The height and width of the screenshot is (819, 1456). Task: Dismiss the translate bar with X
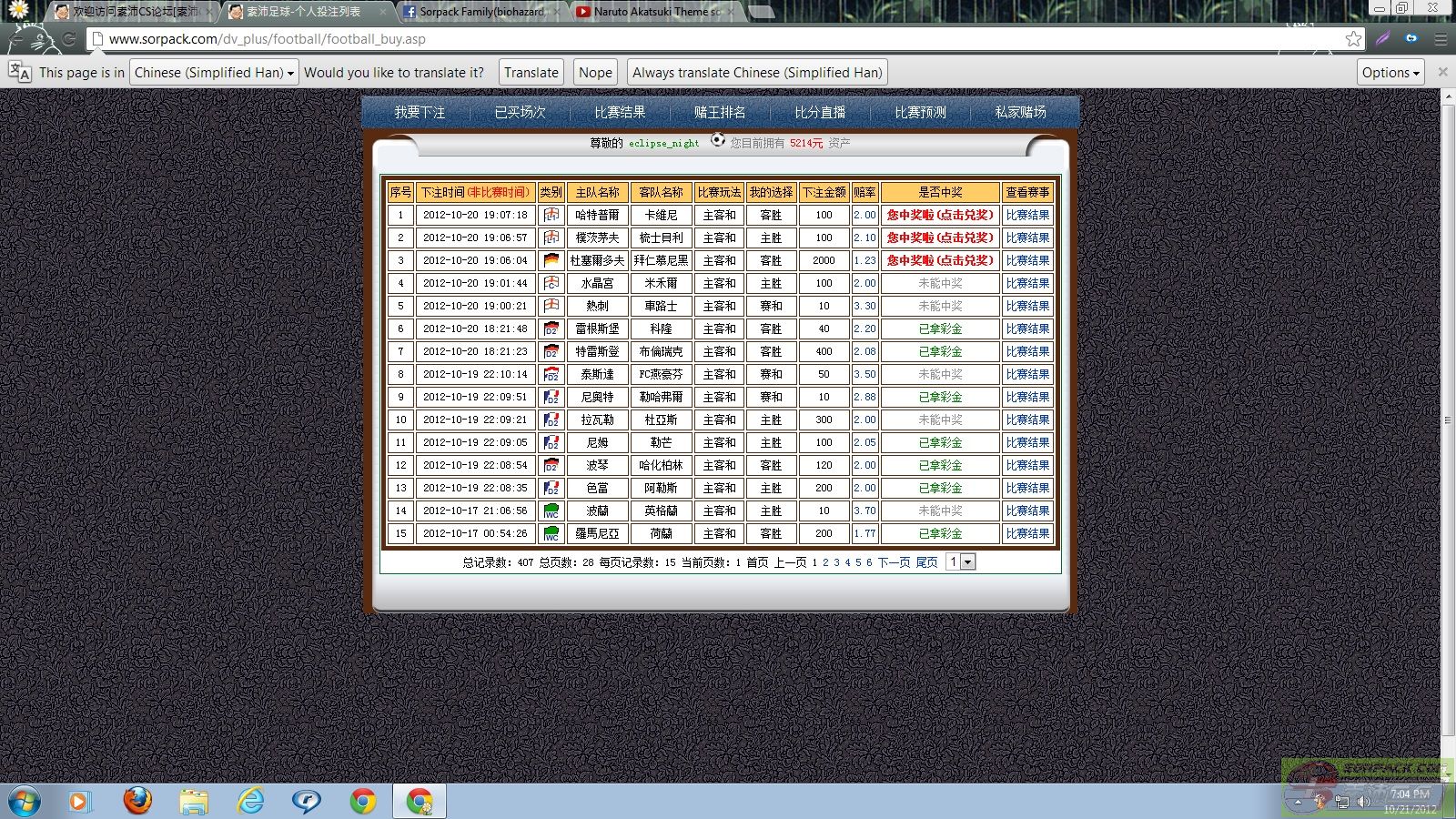[1442, 72]
